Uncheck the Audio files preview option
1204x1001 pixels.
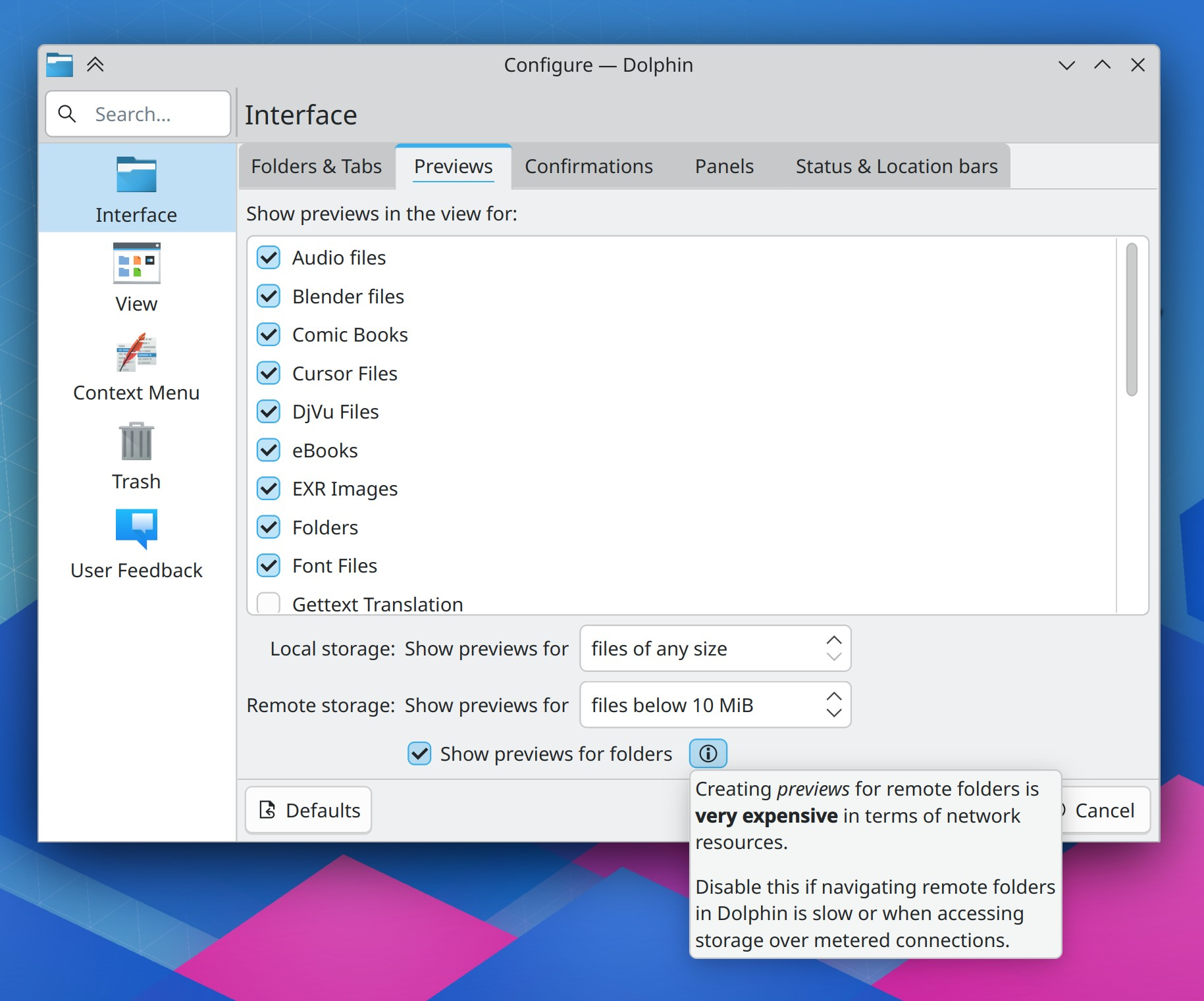(x=268, y=257)
